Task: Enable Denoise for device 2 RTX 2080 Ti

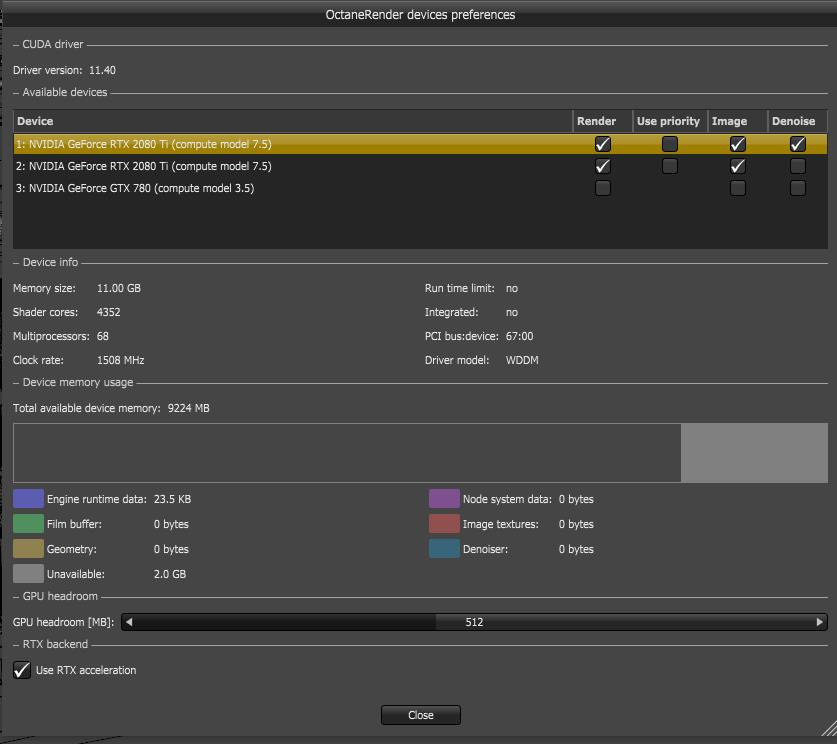Action: [x=797, y=166]
